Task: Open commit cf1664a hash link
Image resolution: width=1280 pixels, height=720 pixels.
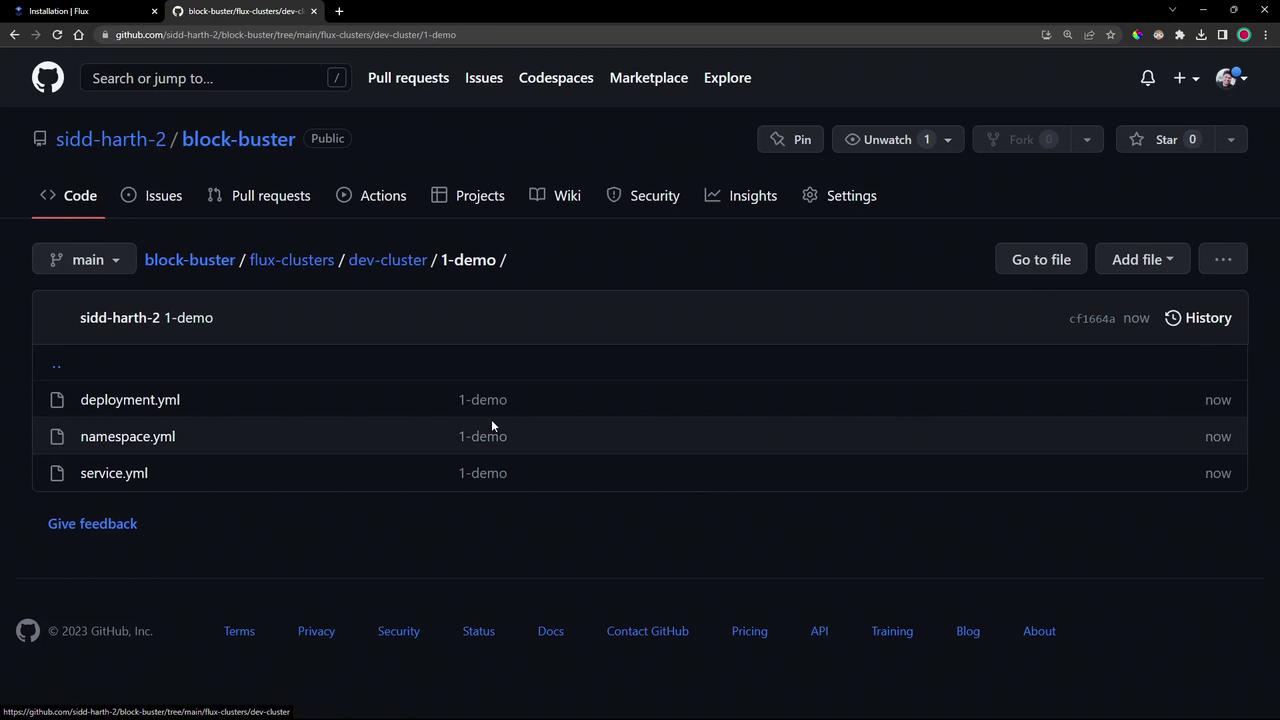Action: pos(1092,319)
